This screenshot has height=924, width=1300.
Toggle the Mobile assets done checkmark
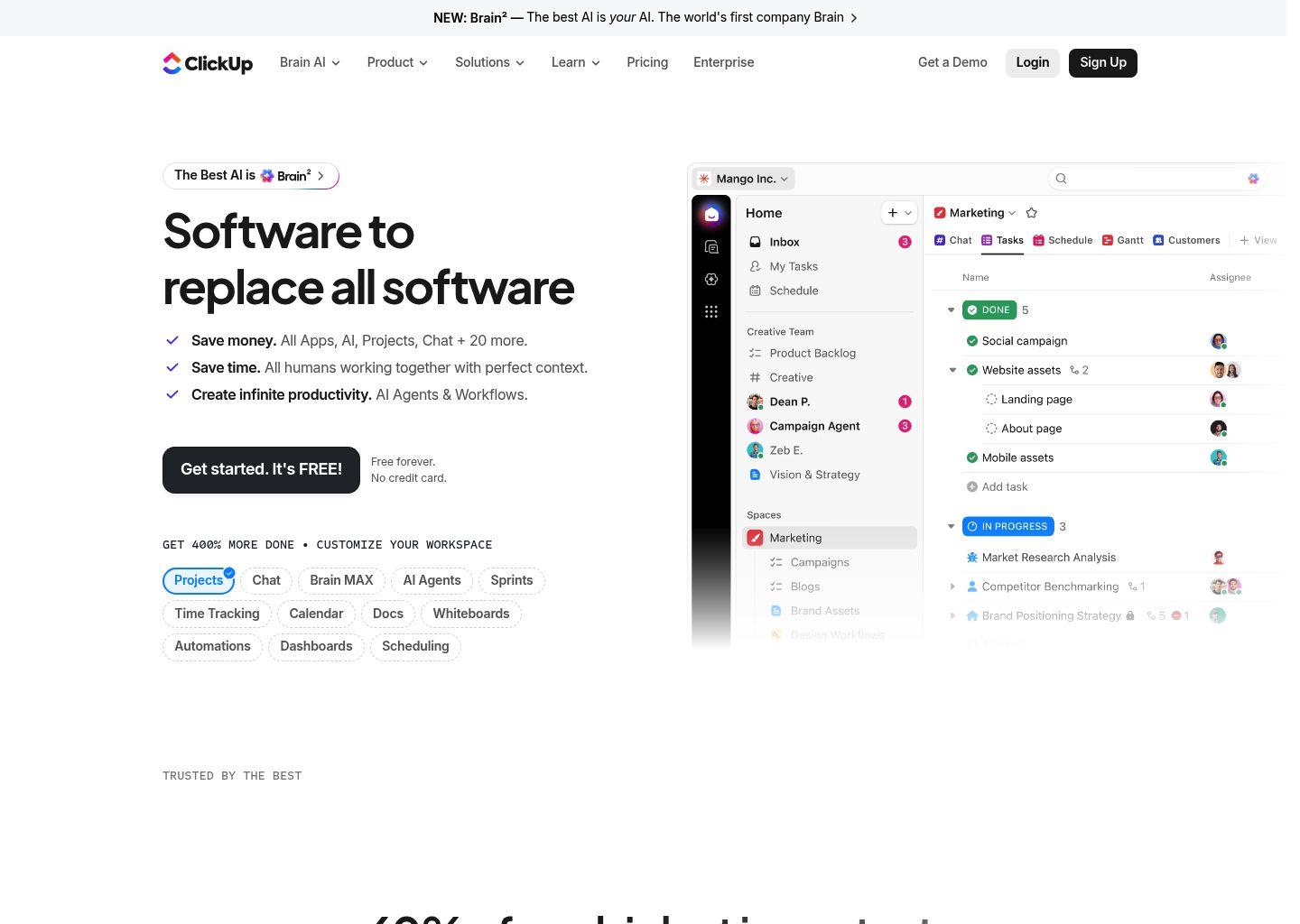click(972, 457)
